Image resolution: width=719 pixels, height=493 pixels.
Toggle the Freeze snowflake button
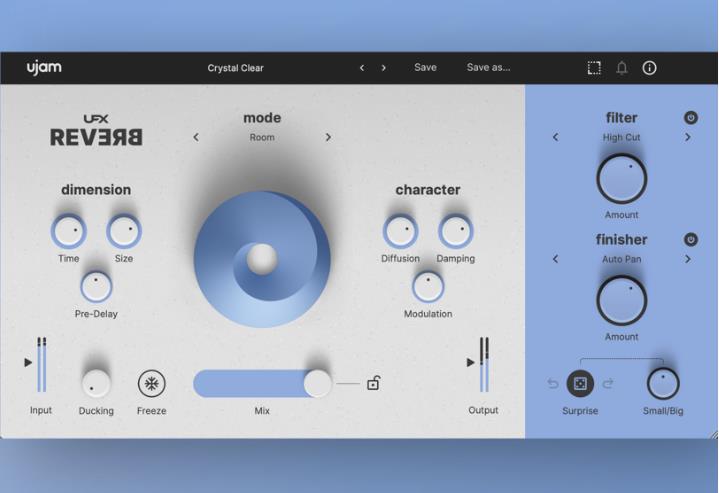pyautogui.click(x=152, y=383)
